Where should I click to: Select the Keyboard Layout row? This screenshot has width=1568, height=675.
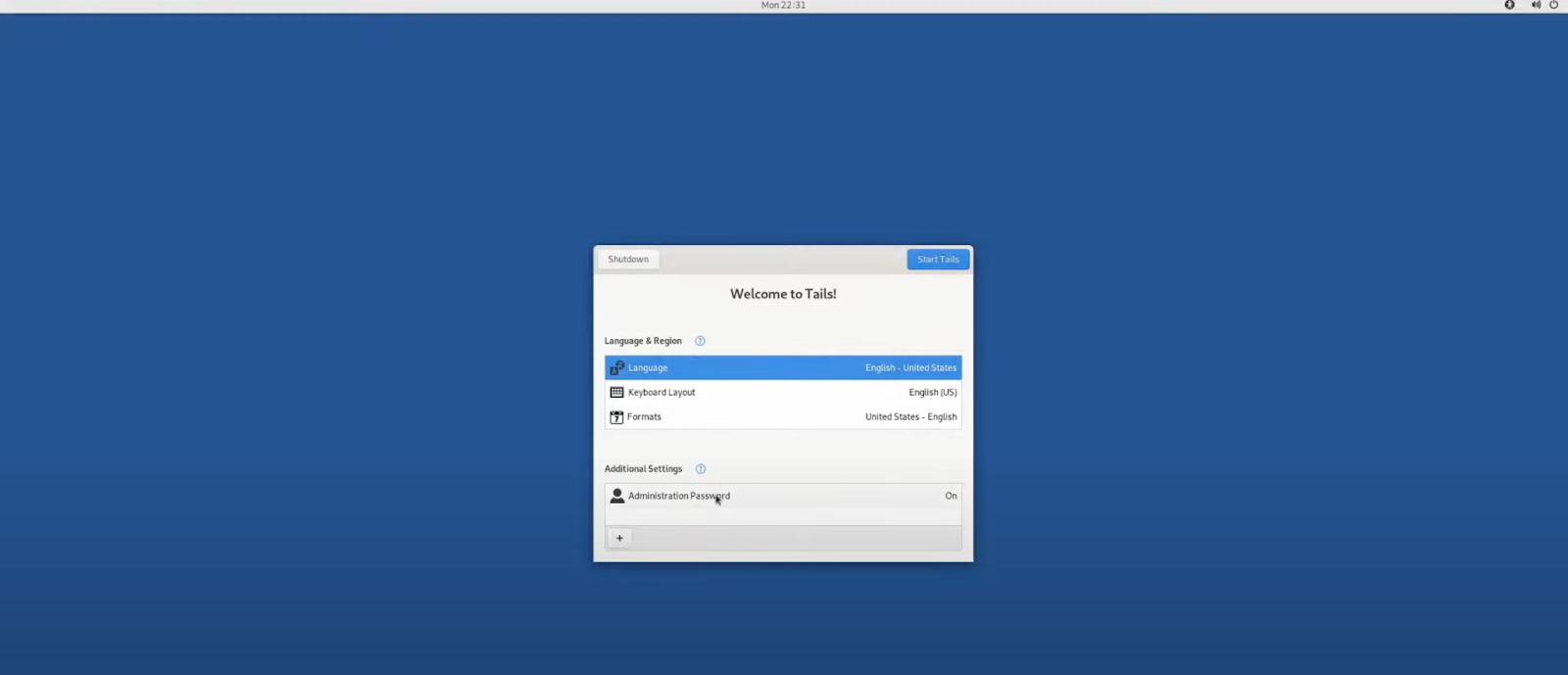(783, 392)
